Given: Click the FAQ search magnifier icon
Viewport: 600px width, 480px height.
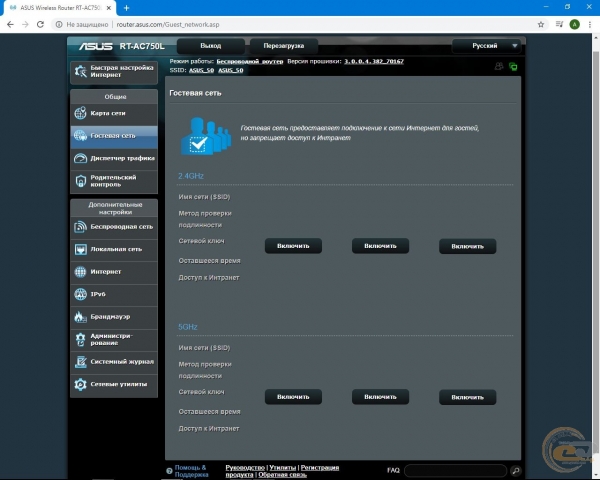Looking at the screenshot, I should click(x=516, y=470).
